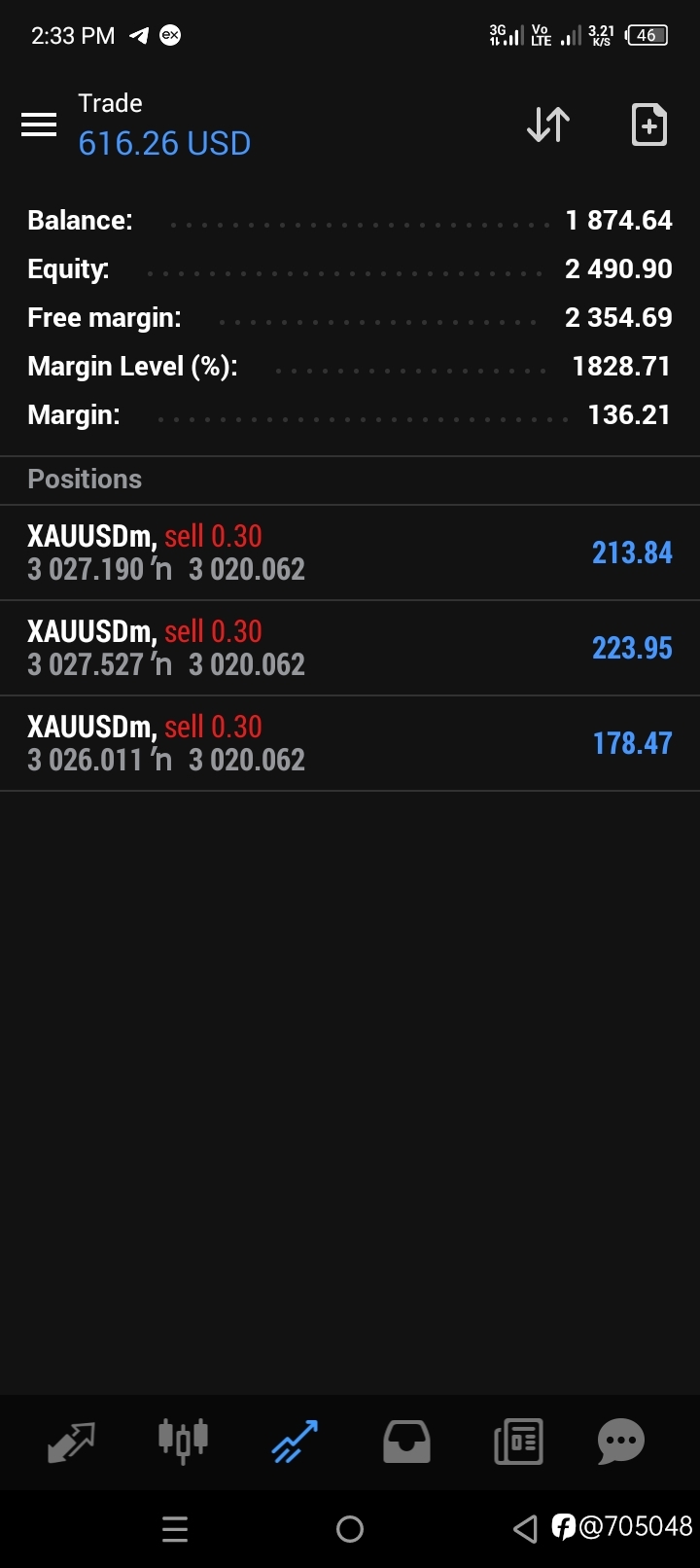Viewport: 700px width, 1568px height.
Task: Tap the 213.84 profit value
Action: pyautogui.click(x=632, y=552)
